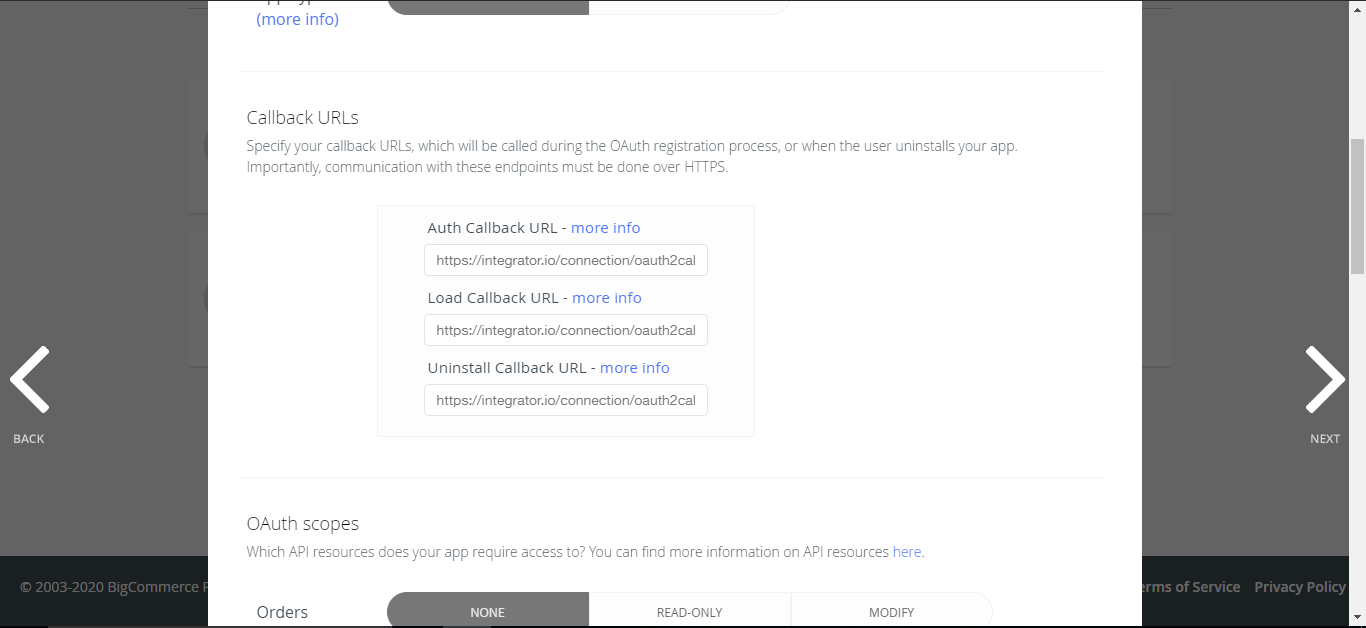Open Auth Callback URL more info

pyautogui.click(x=605, y=228)
